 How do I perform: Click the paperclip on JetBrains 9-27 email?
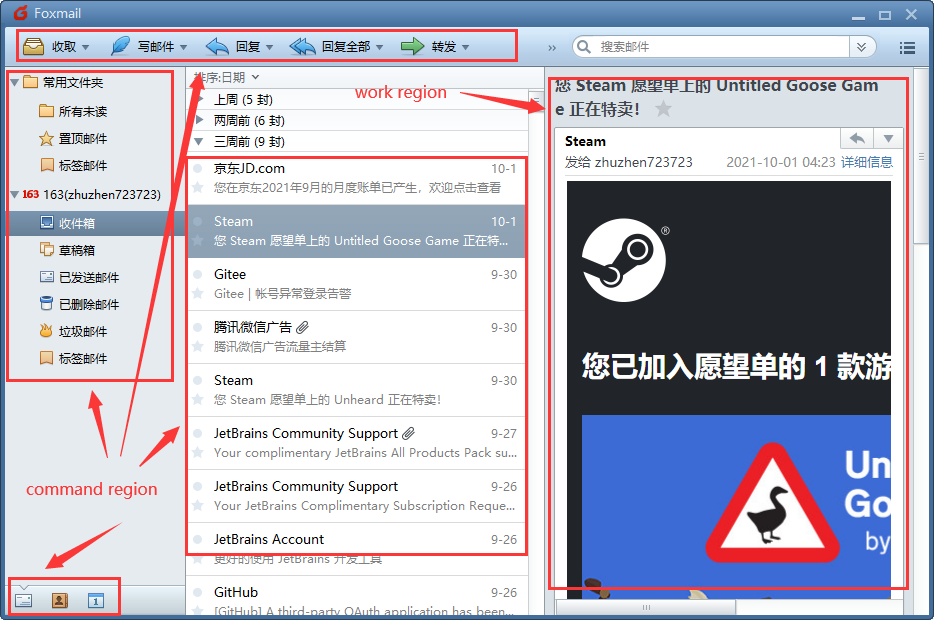409,434
